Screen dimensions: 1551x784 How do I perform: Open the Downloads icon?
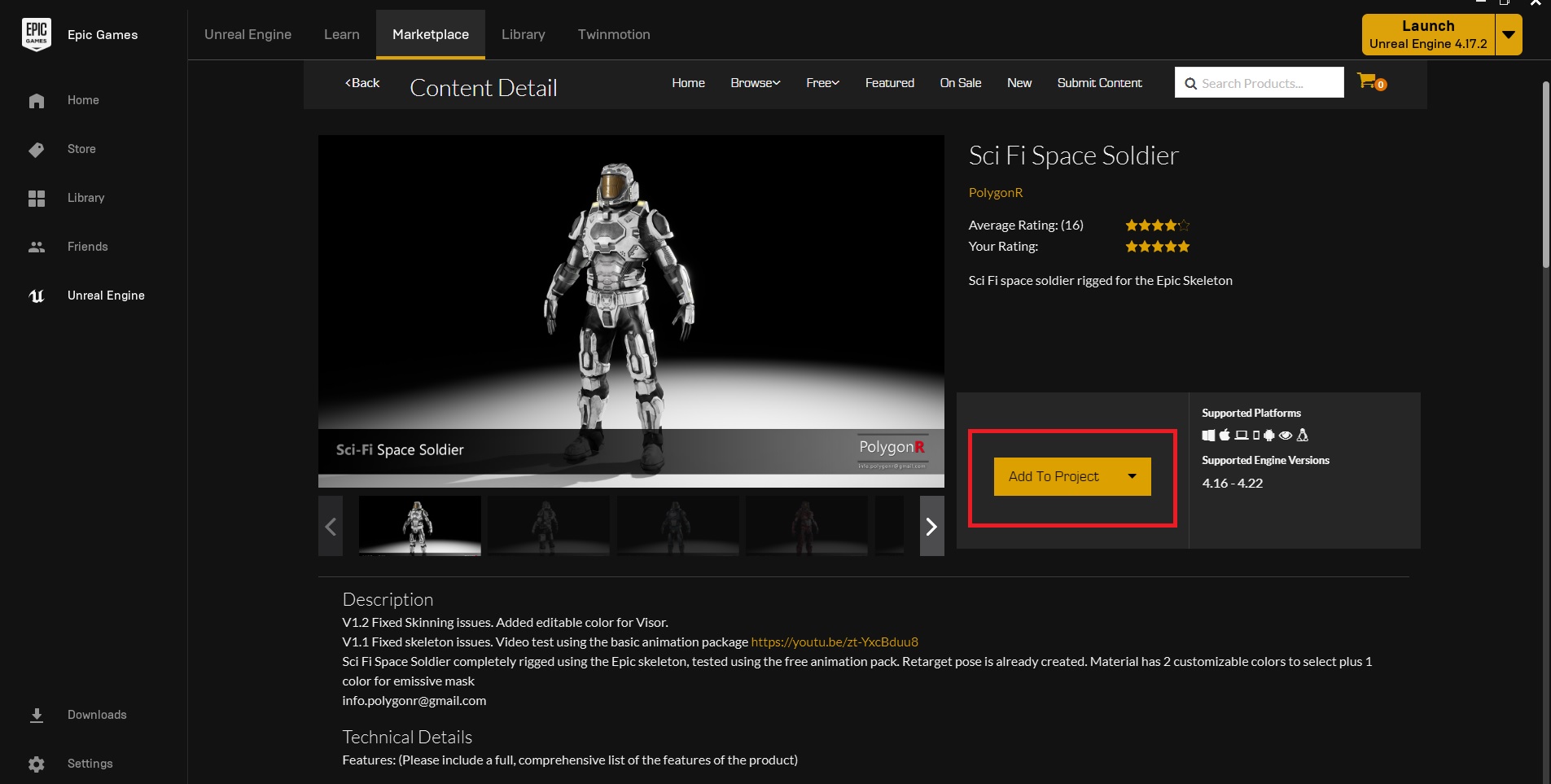(x=37, y=715)
